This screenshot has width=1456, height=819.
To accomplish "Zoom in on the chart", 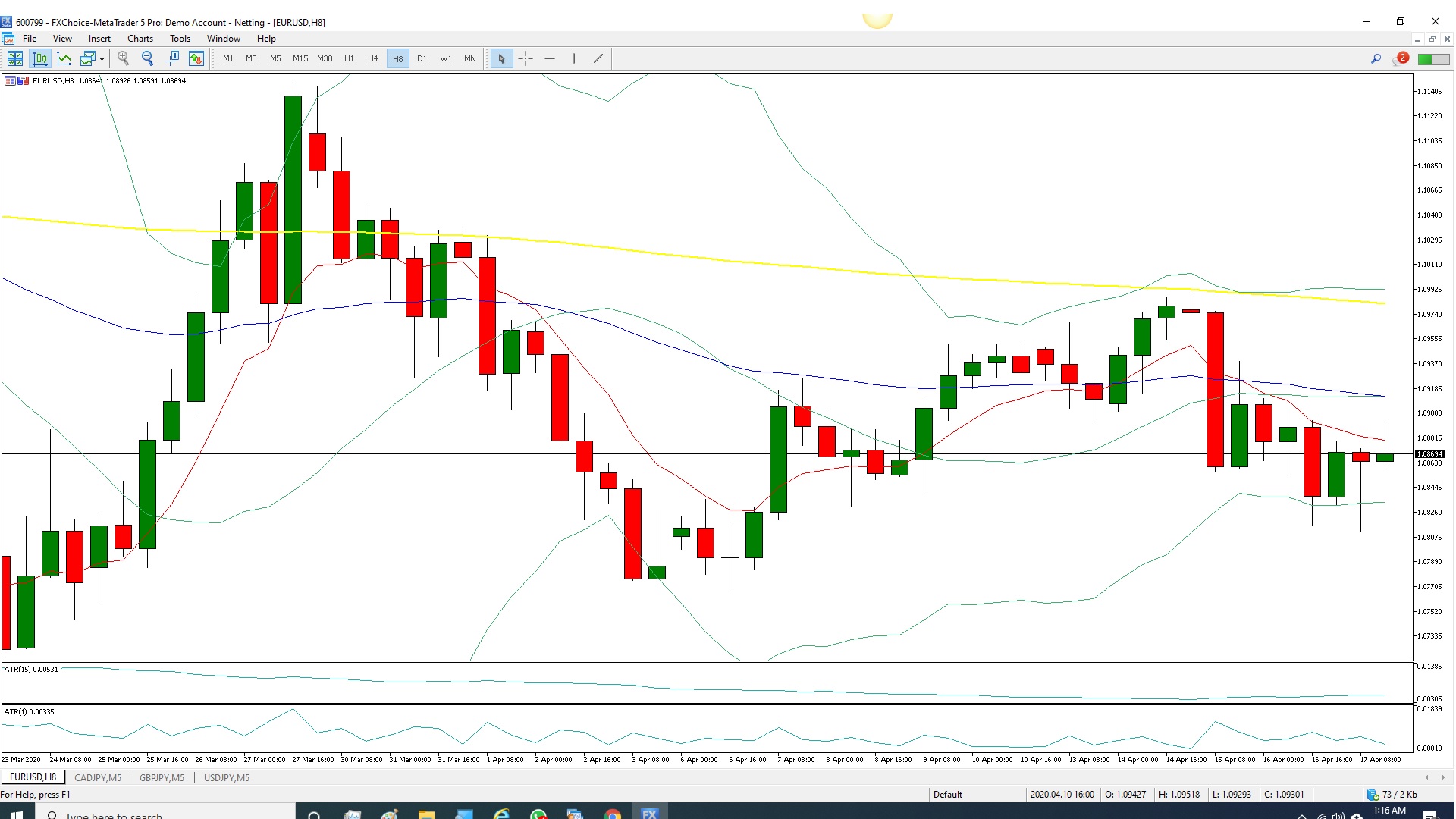I will pos(124,58).
